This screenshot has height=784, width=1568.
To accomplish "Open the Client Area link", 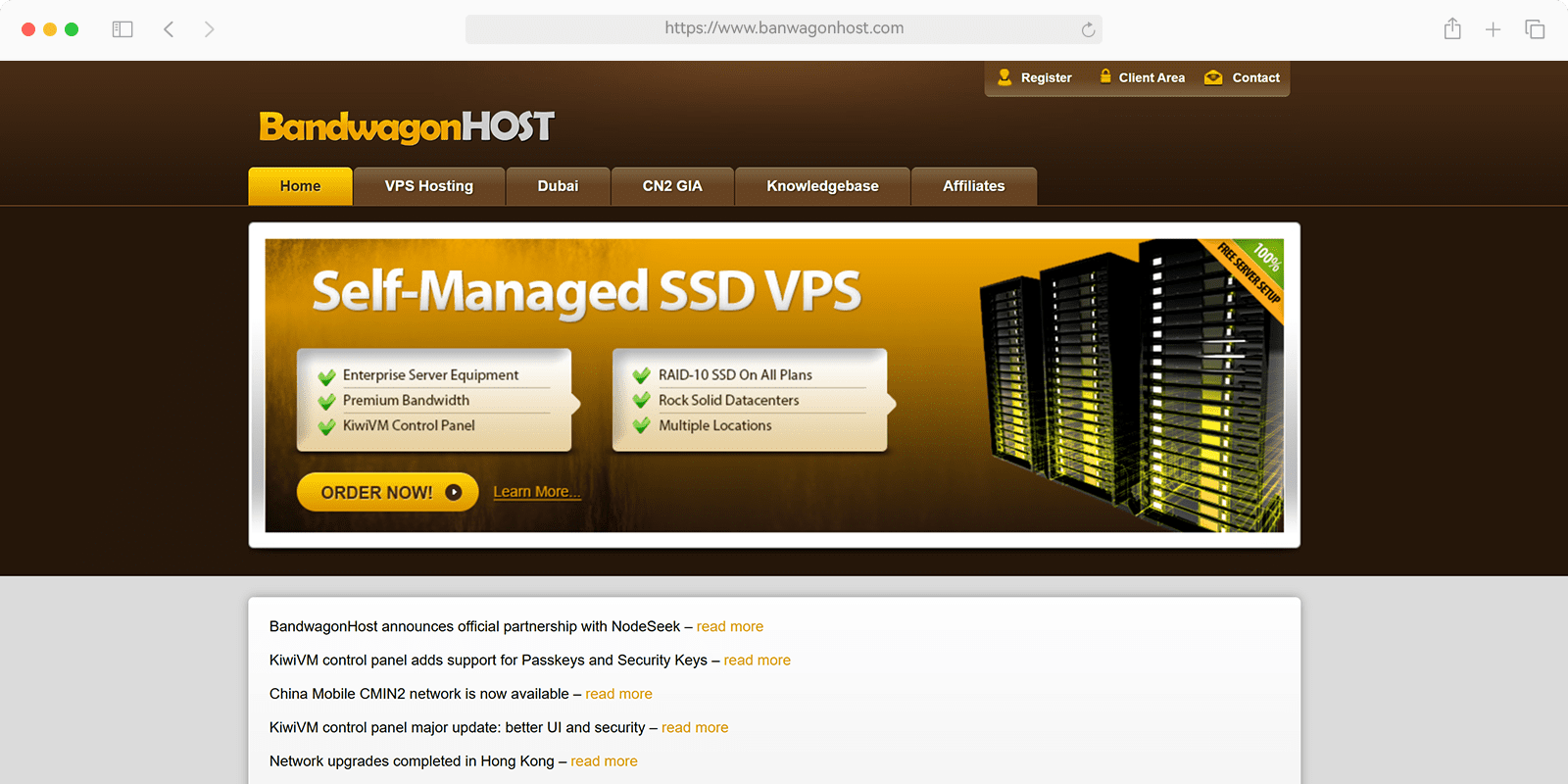I will click(x=1142, y=77).
